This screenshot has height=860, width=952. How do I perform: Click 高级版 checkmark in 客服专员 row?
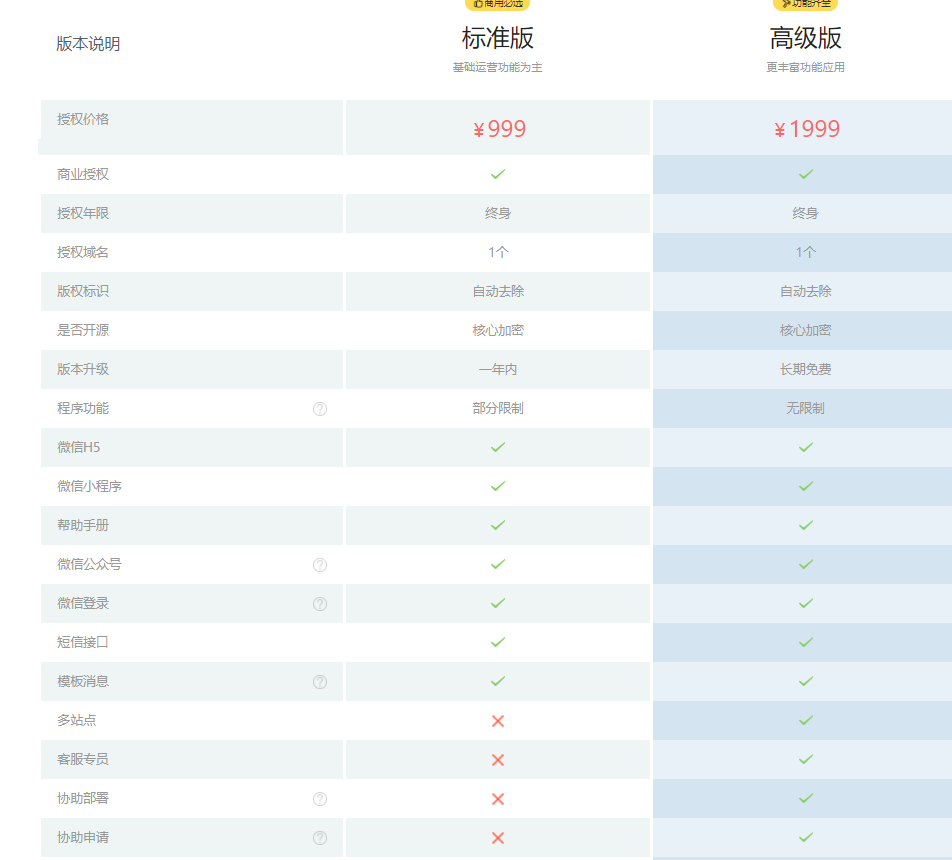point(806,759)
